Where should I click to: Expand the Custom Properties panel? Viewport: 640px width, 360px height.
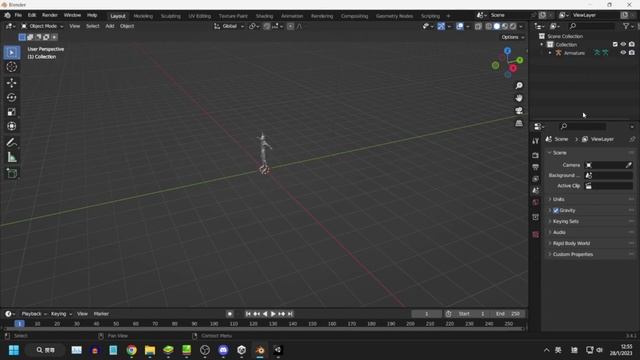click(590, 254)
